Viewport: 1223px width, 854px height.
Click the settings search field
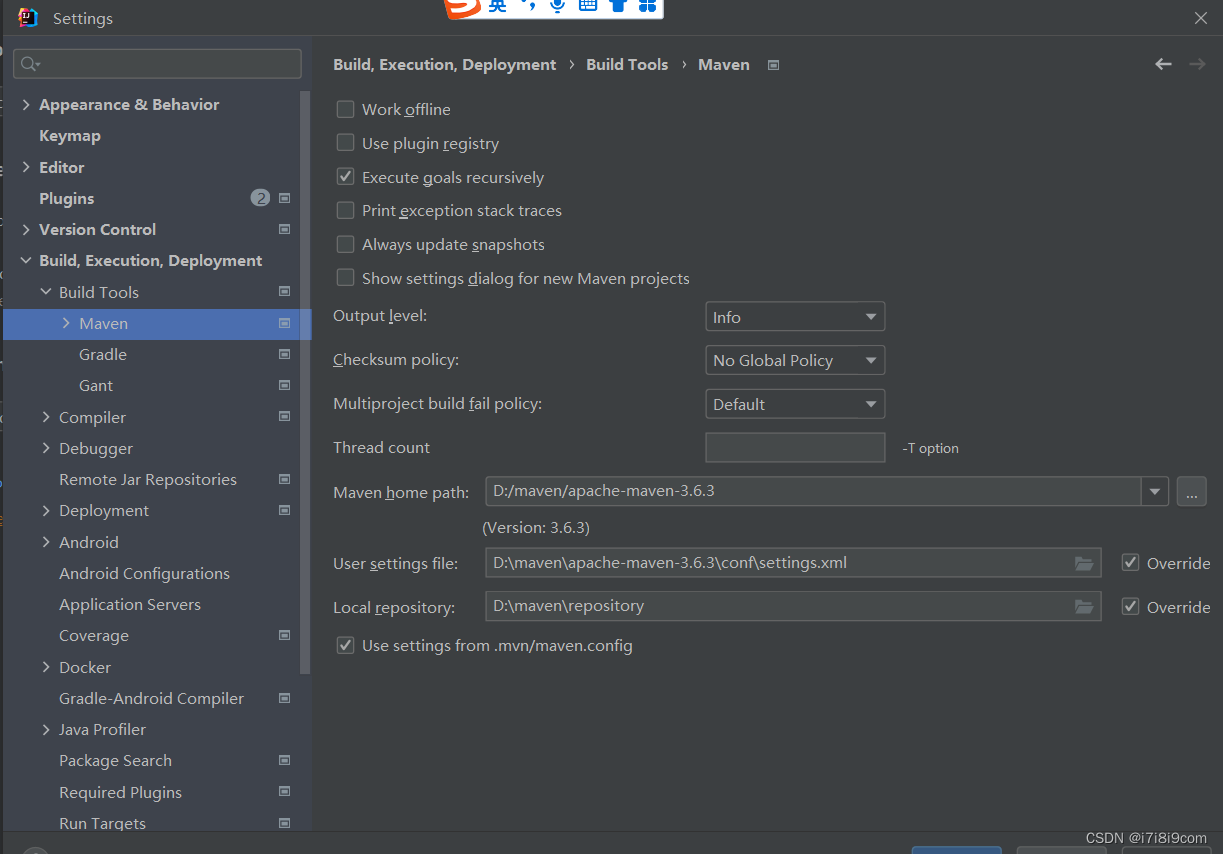point(157,64)
